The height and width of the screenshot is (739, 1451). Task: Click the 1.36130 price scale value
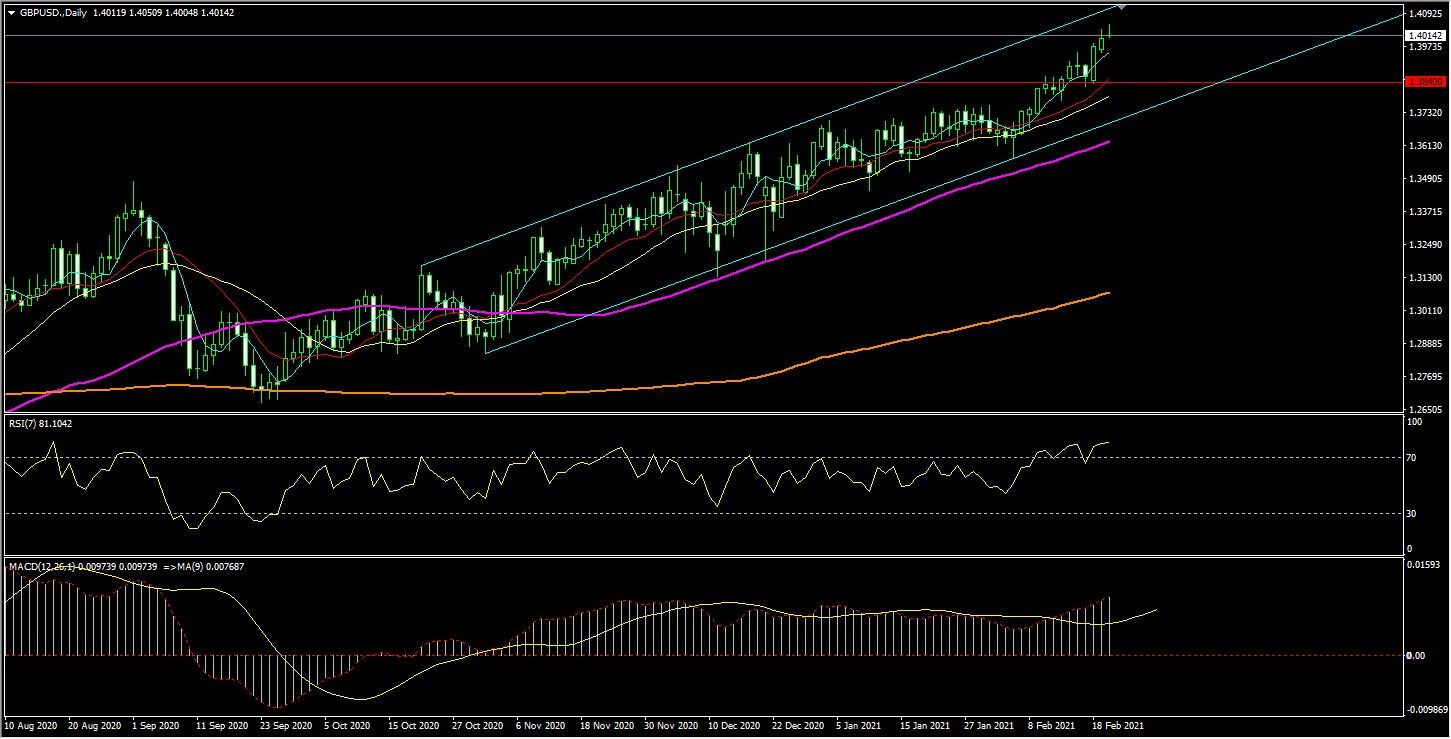(1424, 146)
